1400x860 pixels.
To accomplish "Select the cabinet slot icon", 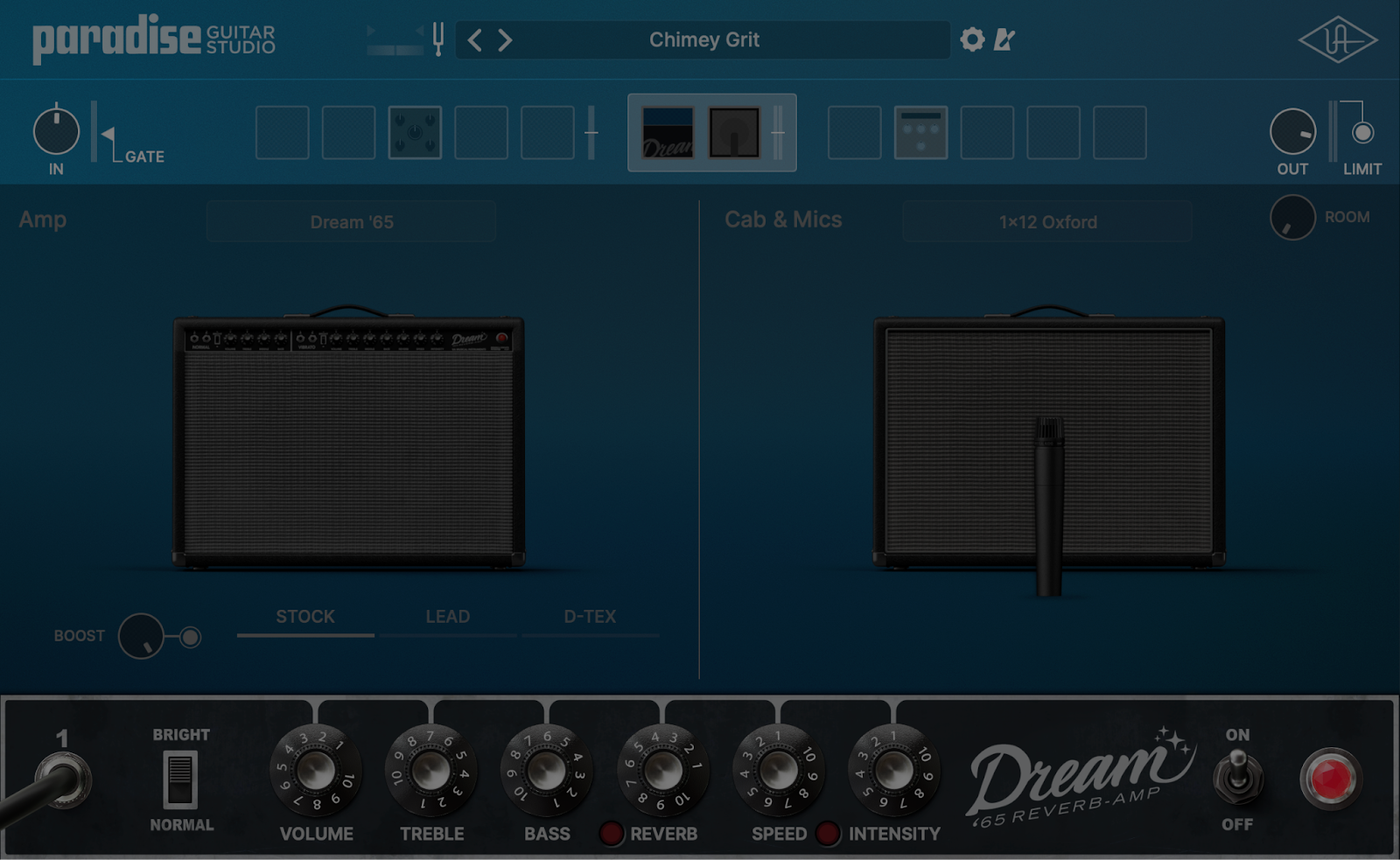I will point(734,133).
